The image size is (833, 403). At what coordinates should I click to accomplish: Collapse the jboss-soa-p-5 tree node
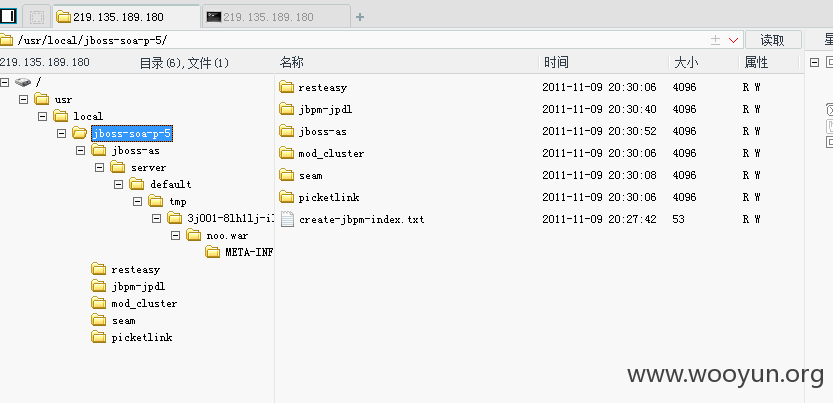[62, 133]
